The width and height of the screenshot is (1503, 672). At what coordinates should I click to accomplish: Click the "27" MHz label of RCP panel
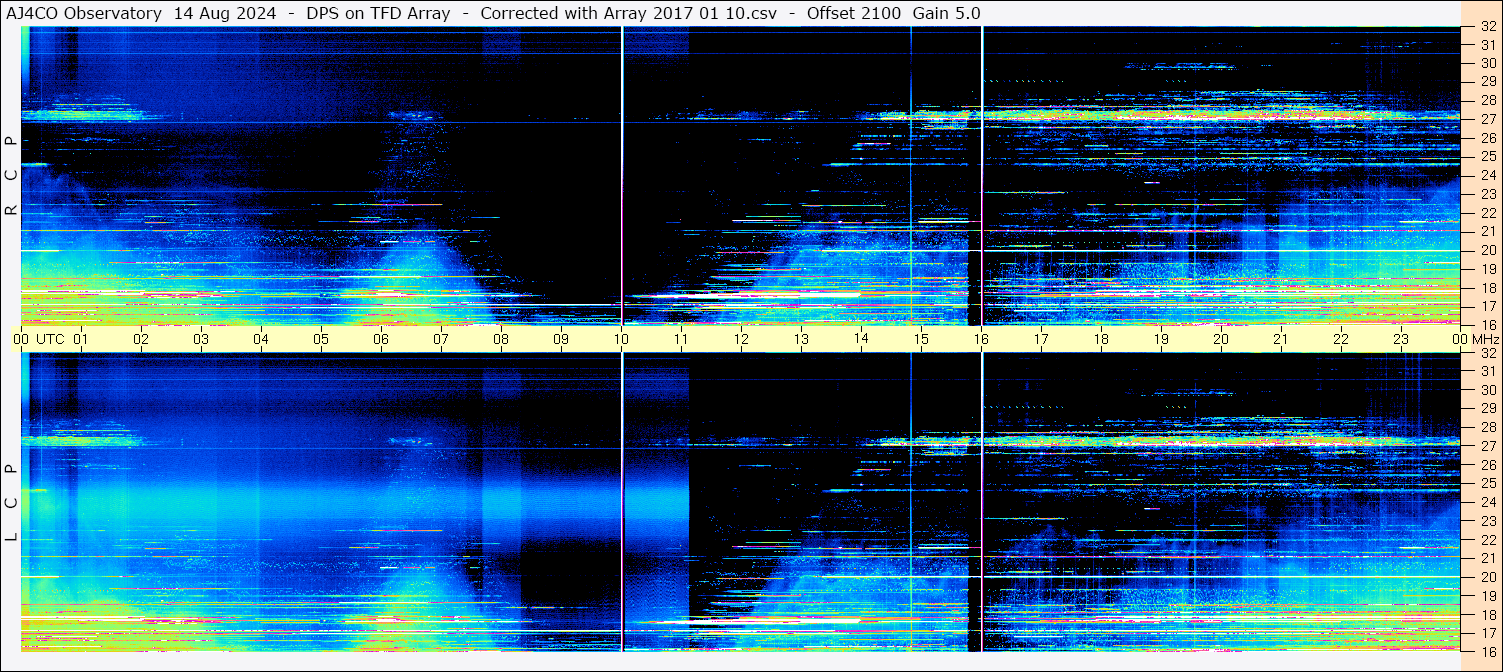1488,119
